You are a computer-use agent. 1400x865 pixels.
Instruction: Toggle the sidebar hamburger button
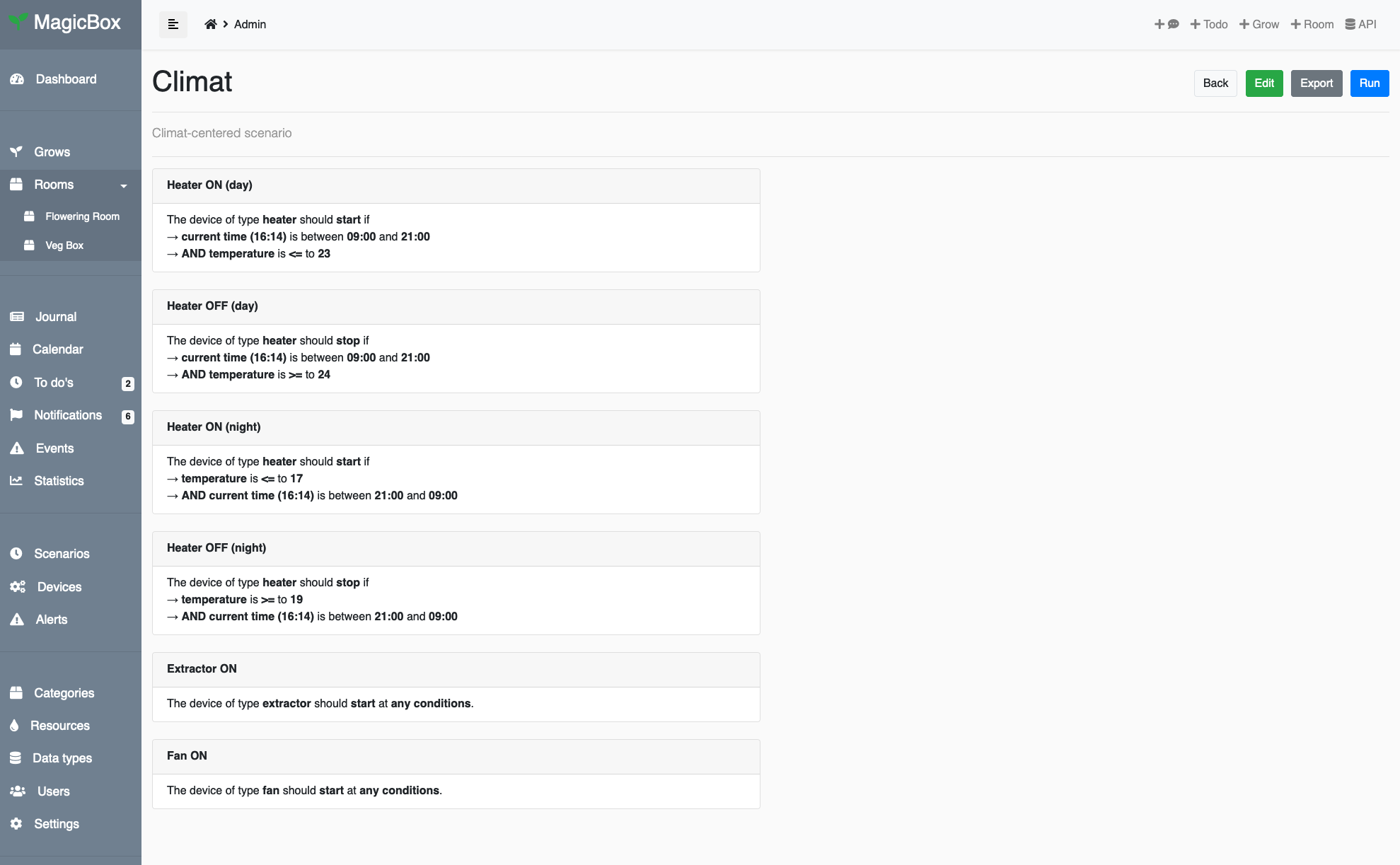[173, 24]
